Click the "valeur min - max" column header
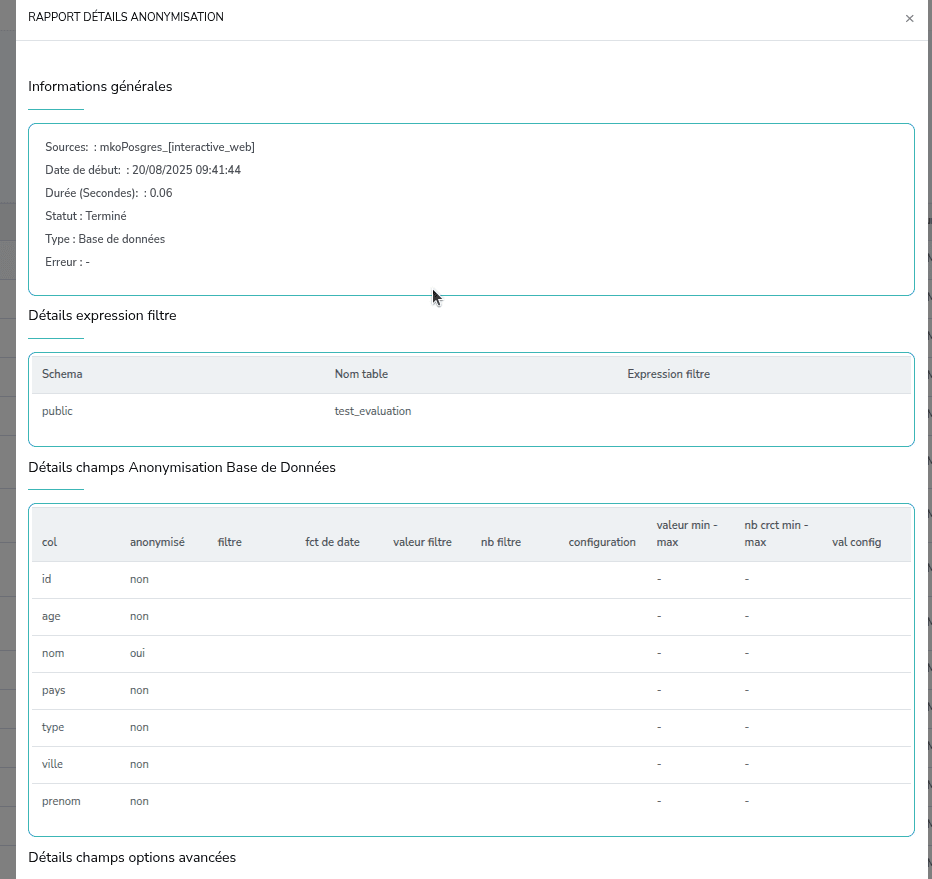Image resolution: width=932 pixels, height=879 pixels. tap(687, 533)
